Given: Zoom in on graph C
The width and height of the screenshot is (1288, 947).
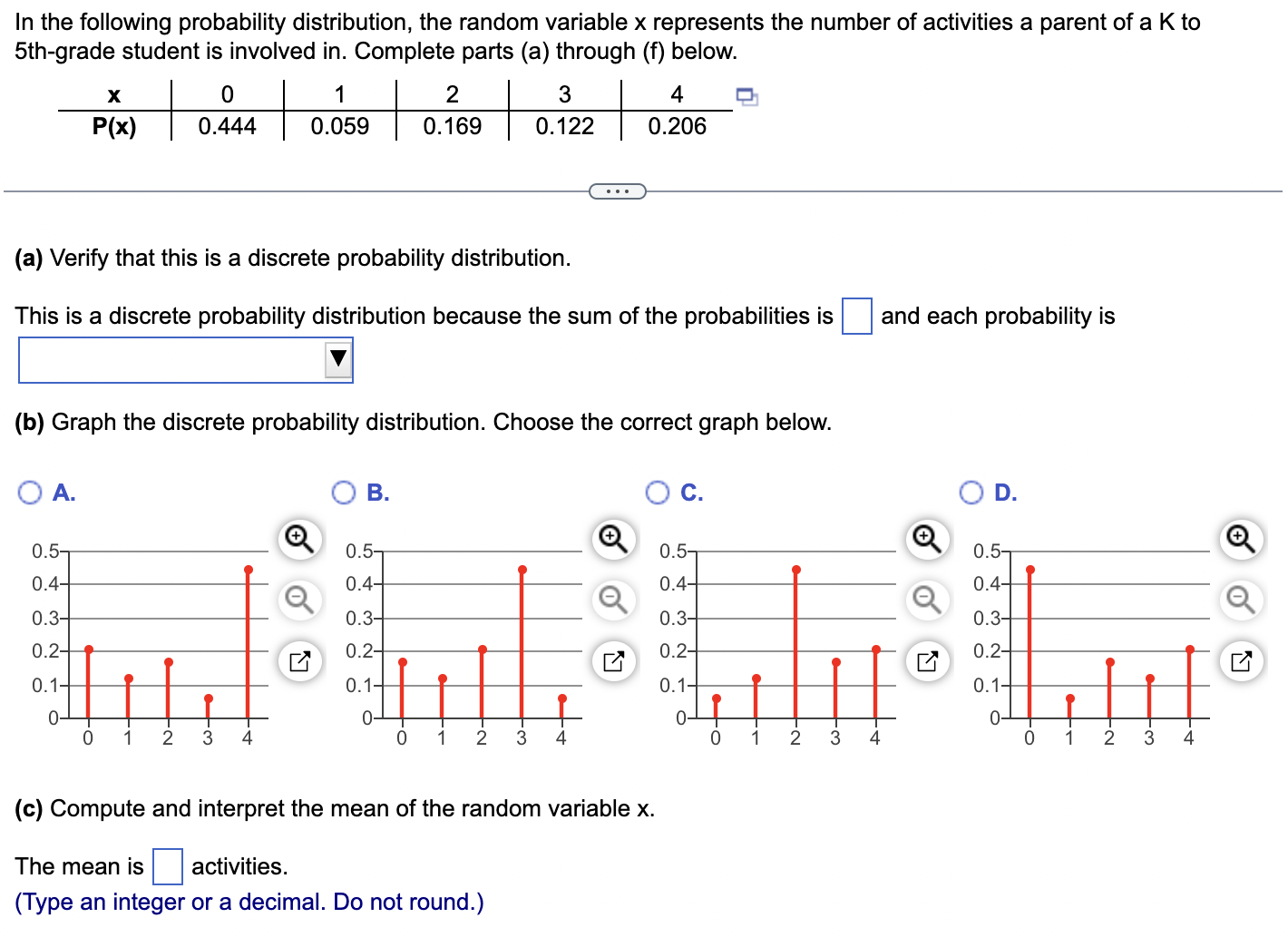Looking at the screenshot, I should [926, 539].
